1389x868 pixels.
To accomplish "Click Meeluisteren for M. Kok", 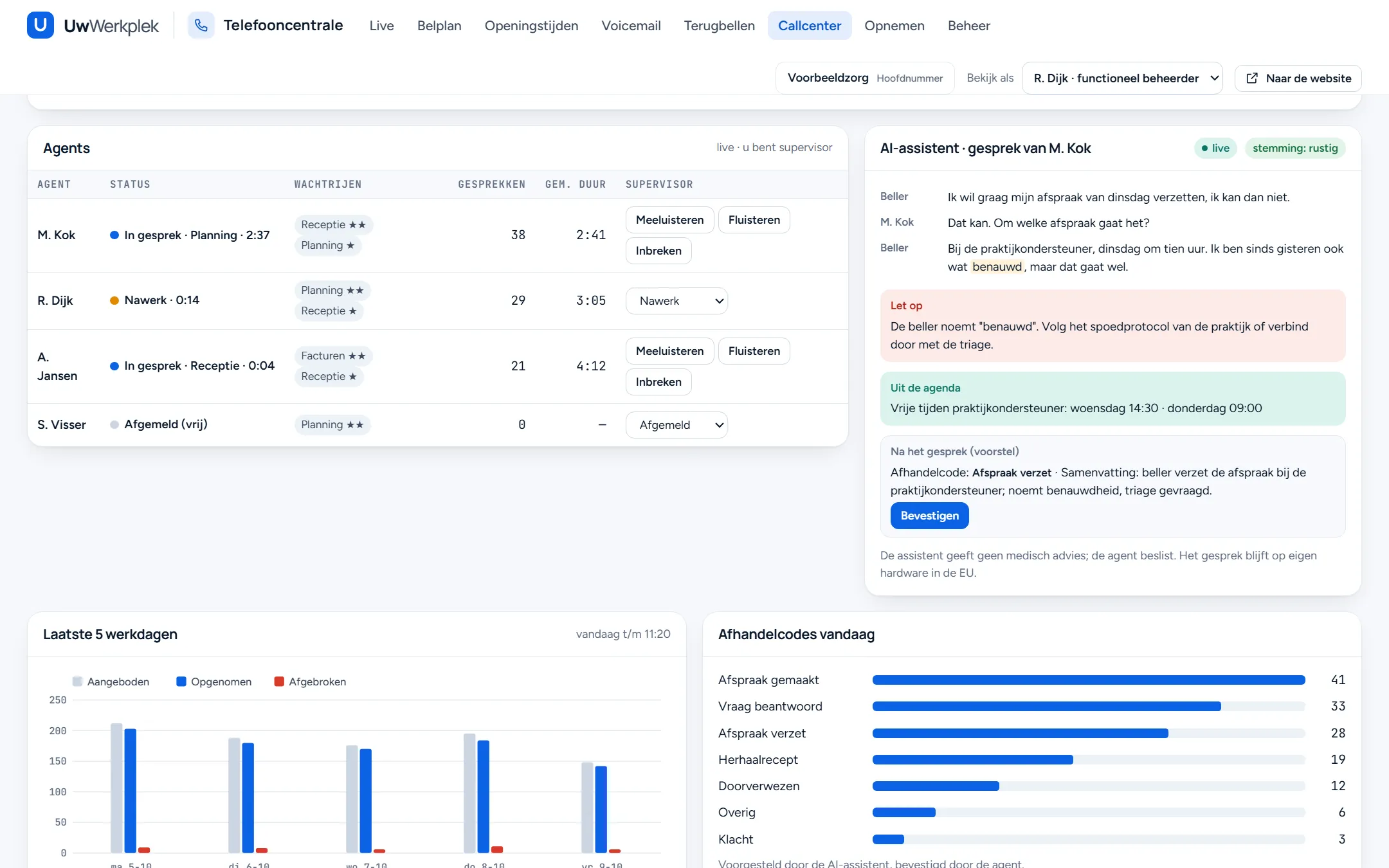I will (669, 220).
